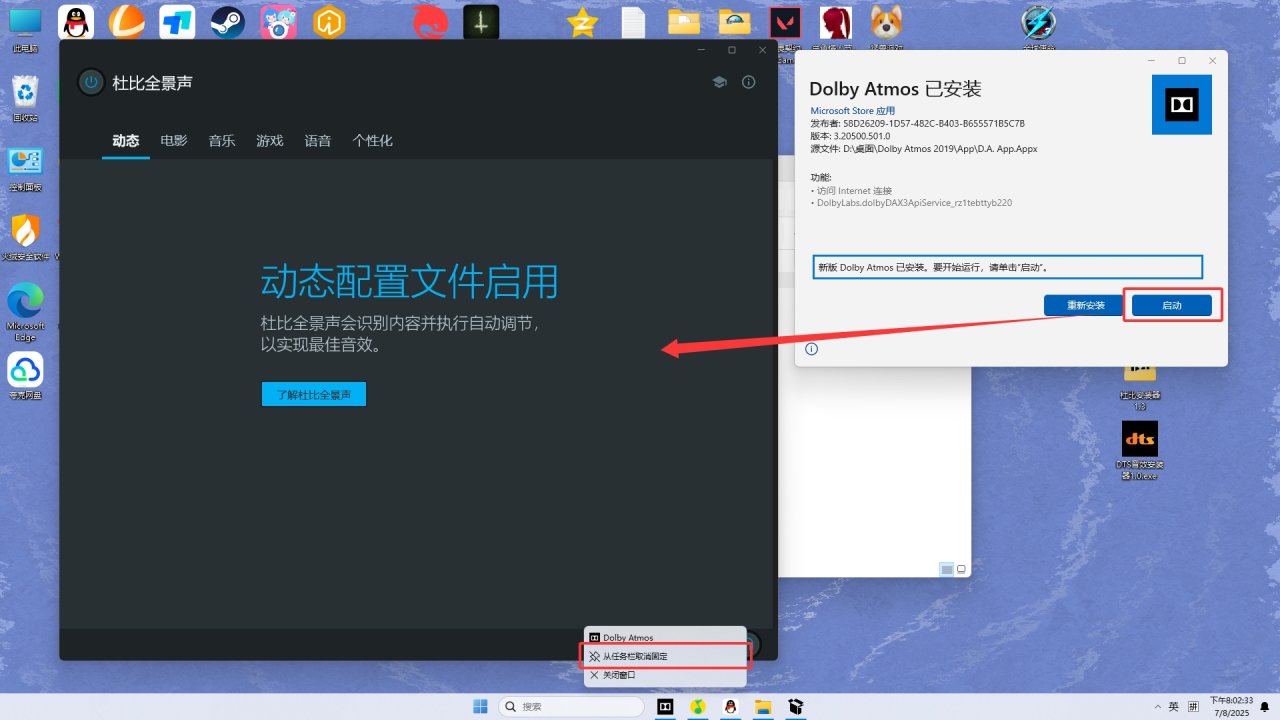The image size is (1280, 720).
Task: Select the Microsoft Edge desktop icon
Action: [x=25, y=312]
